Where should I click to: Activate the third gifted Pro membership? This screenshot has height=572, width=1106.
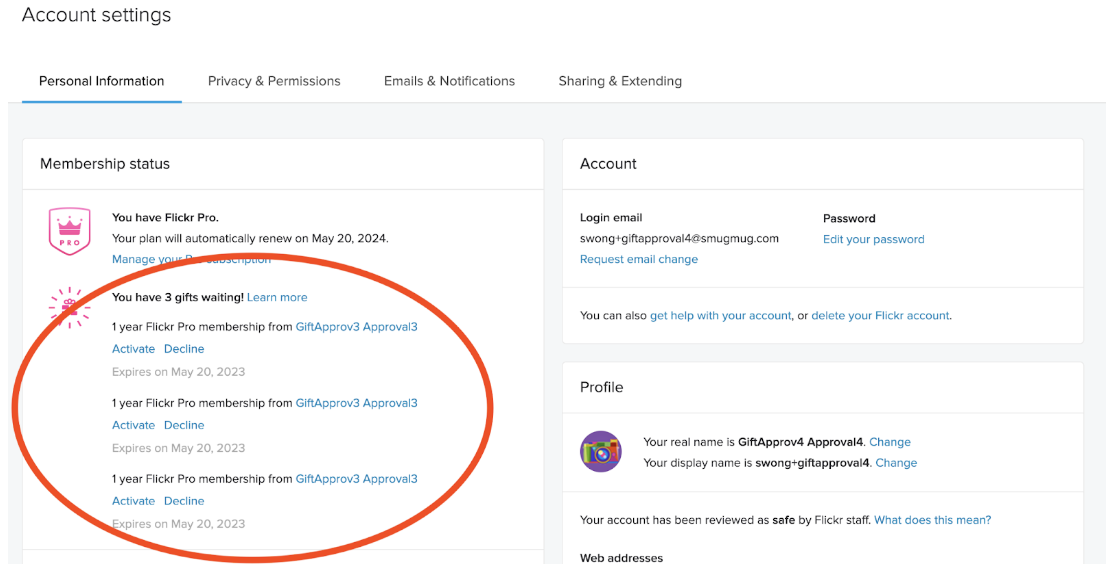coord(133,501)
